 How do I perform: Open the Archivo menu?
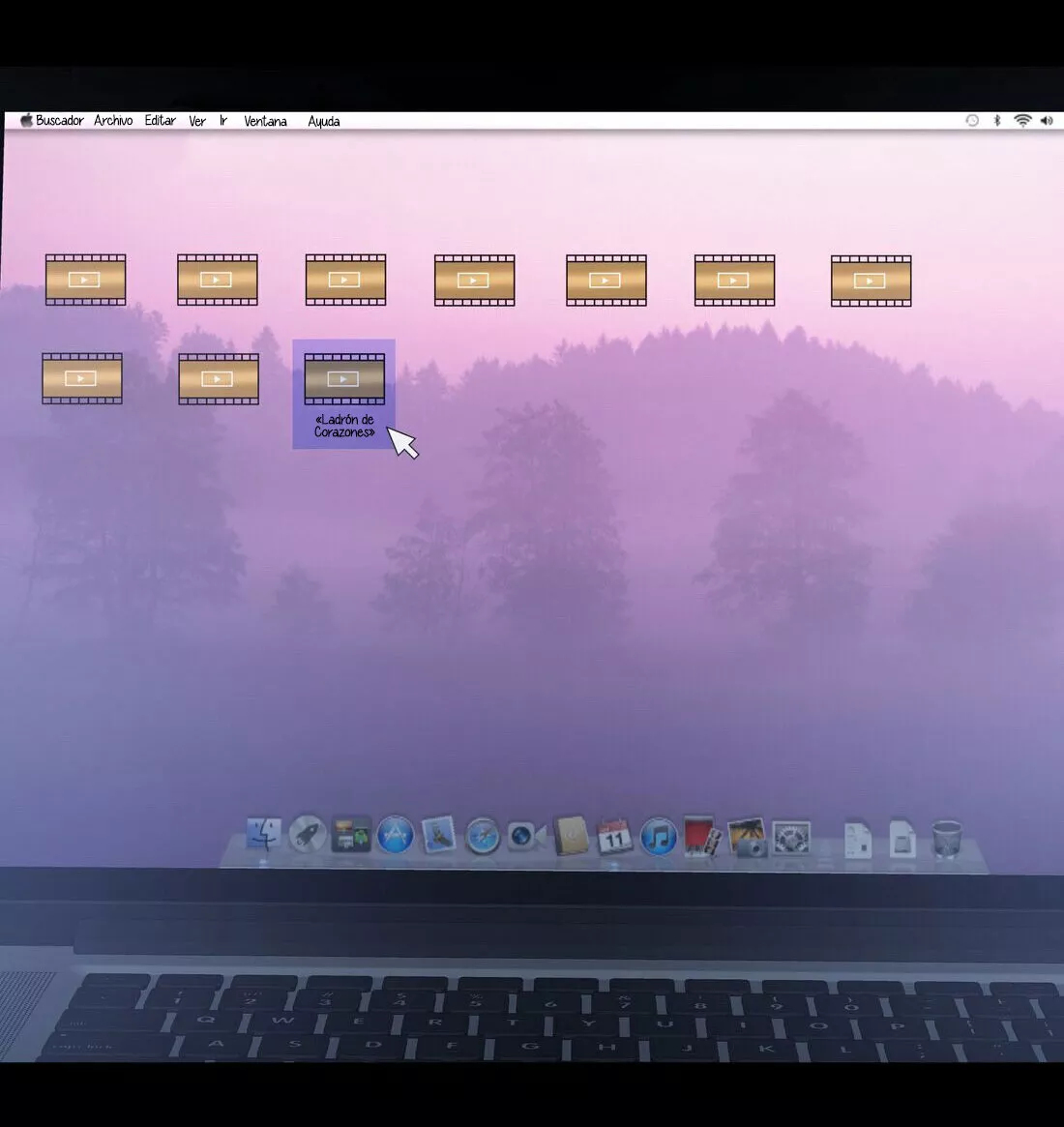click(x=113, y=121)
